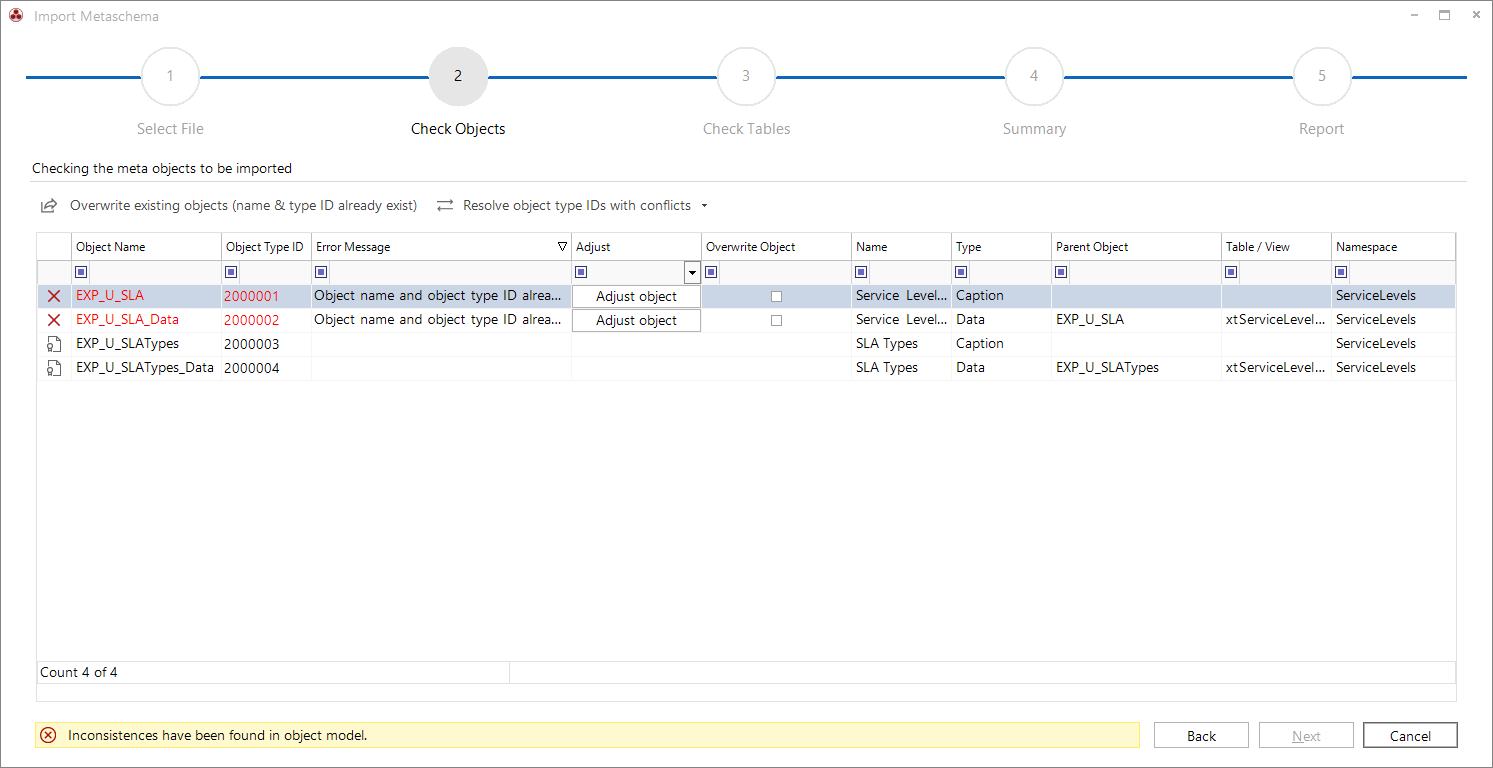Click the Back button
This screenshot has height=768, width=1493.
click(1201, 736)
